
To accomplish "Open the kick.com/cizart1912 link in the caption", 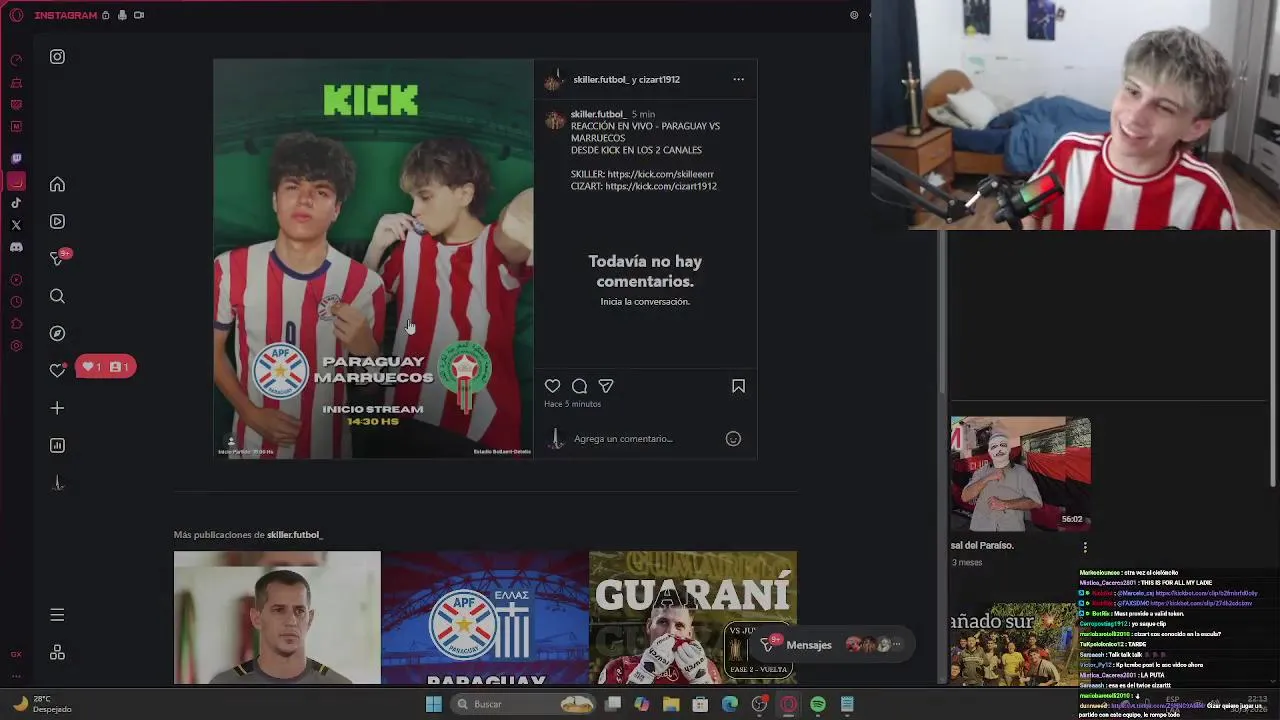I will point(661,186).
